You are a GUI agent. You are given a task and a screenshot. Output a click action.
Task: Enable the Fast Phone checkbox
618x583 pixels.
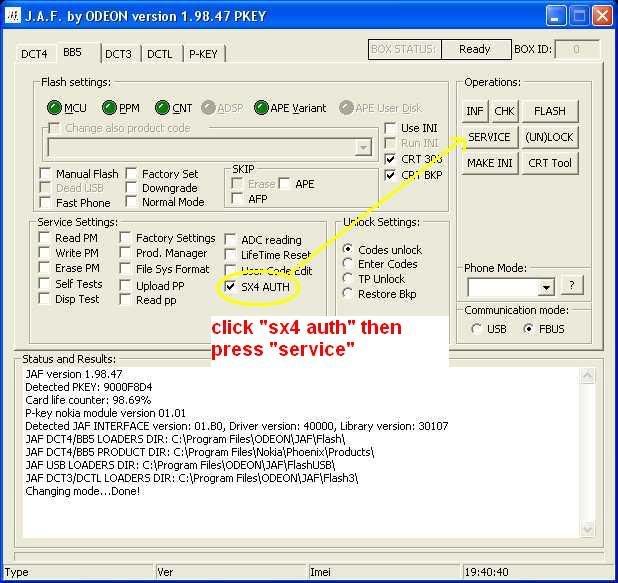coord(45,202)
